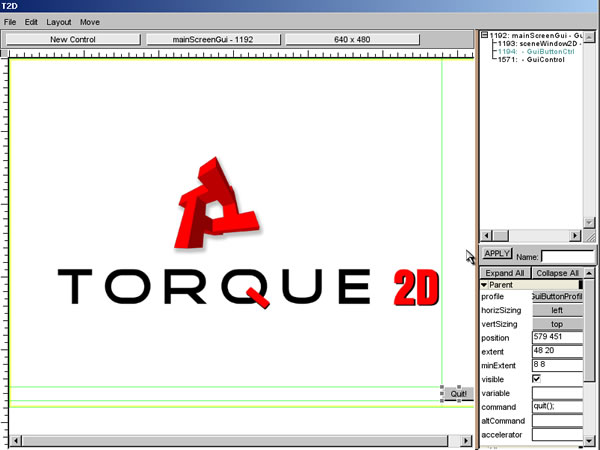This screenshot has width=600, height=450.
Task: Click the horizSizing property label
Action: click(x=501, y=310)
